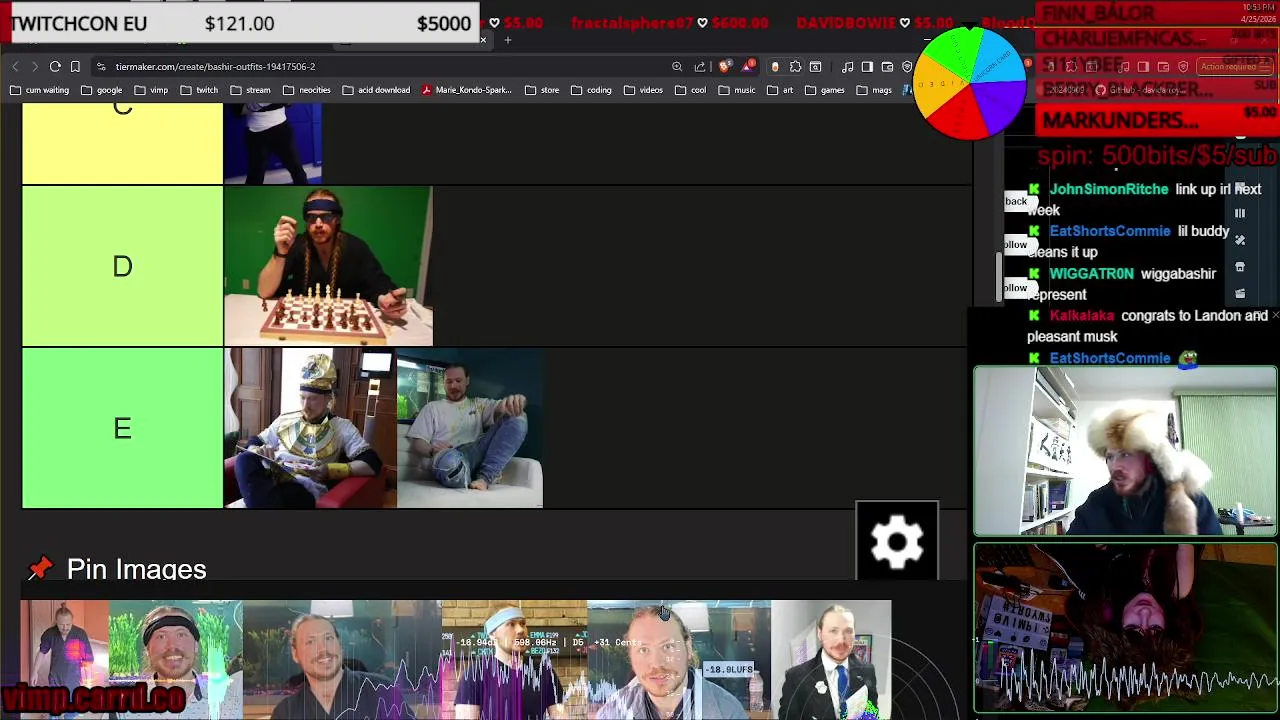1280x720 pixels.
Task: Click clapperboard icon in right window sidebar
Action: (1240, 294)
